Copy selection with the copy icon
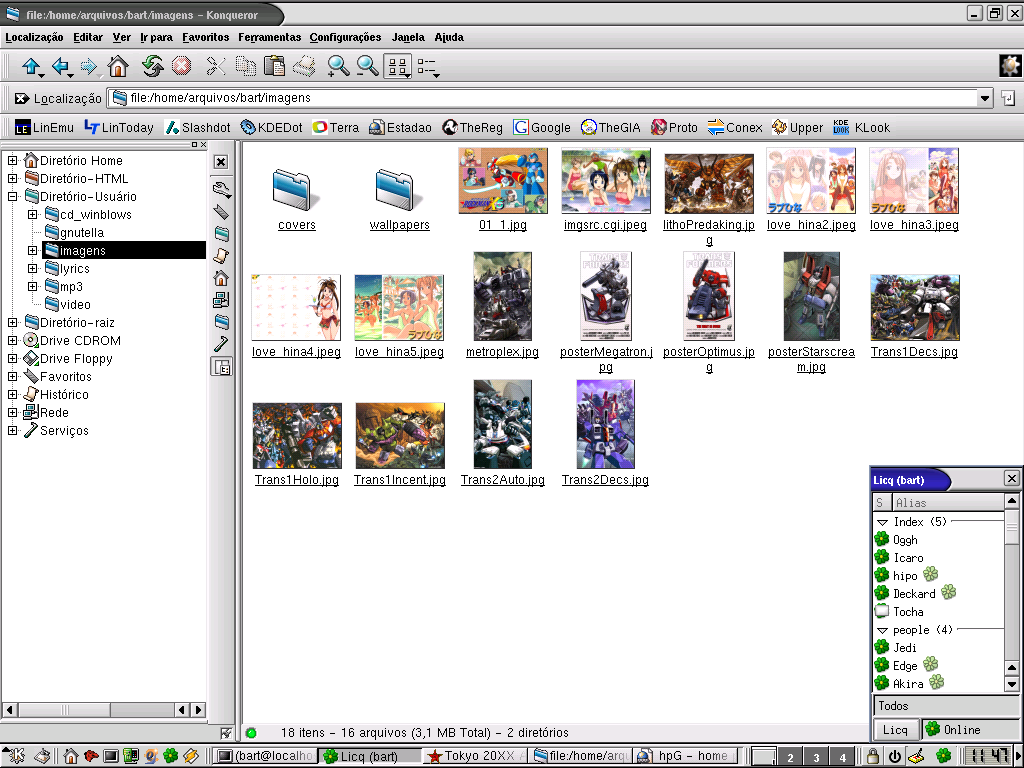The image size is (1024, 768). [x=246, y=66]
